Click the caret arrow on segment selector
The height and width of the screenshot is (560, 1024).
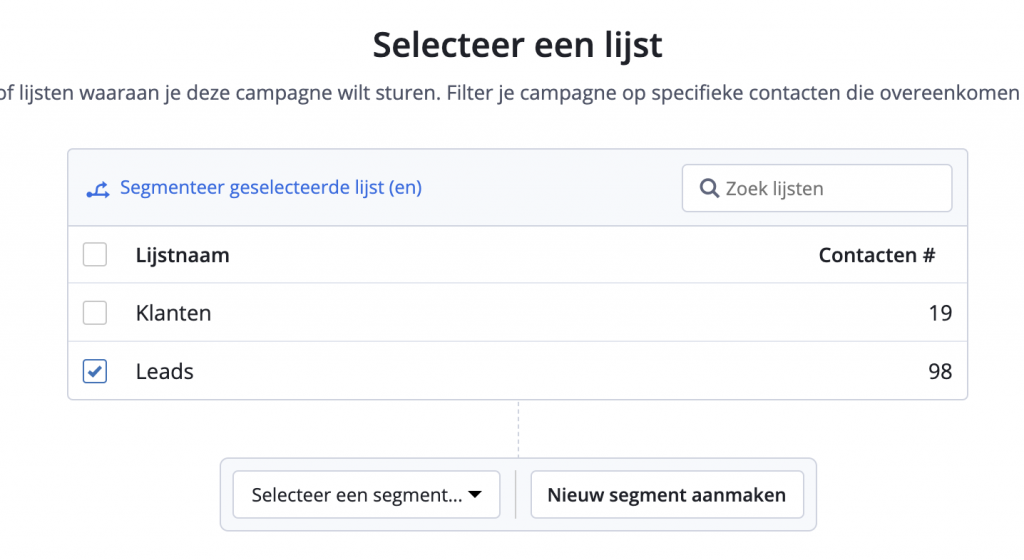click(x=475, y=495)
